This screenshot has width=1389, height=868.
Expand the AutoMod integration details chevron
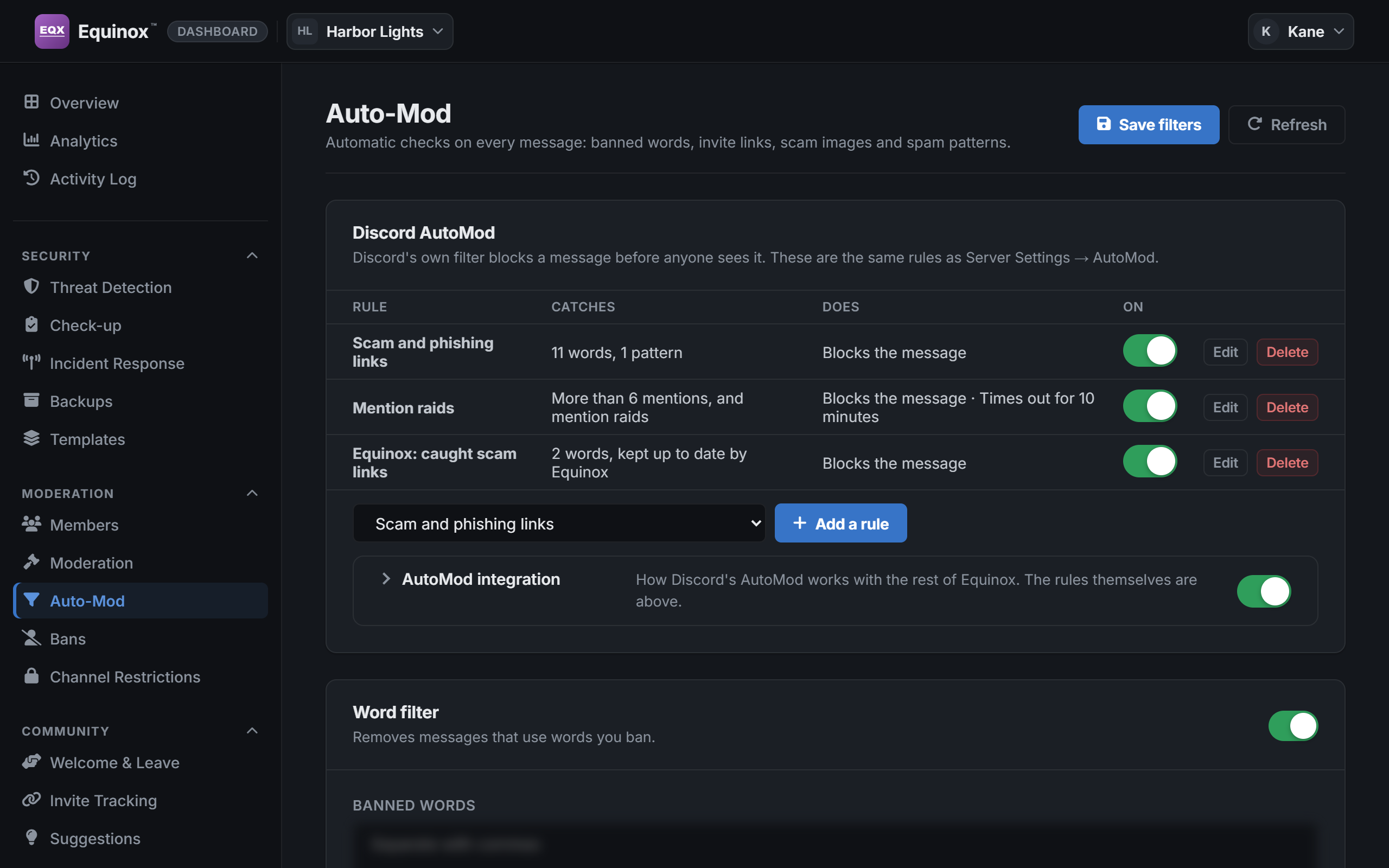(x=386, y=579)
